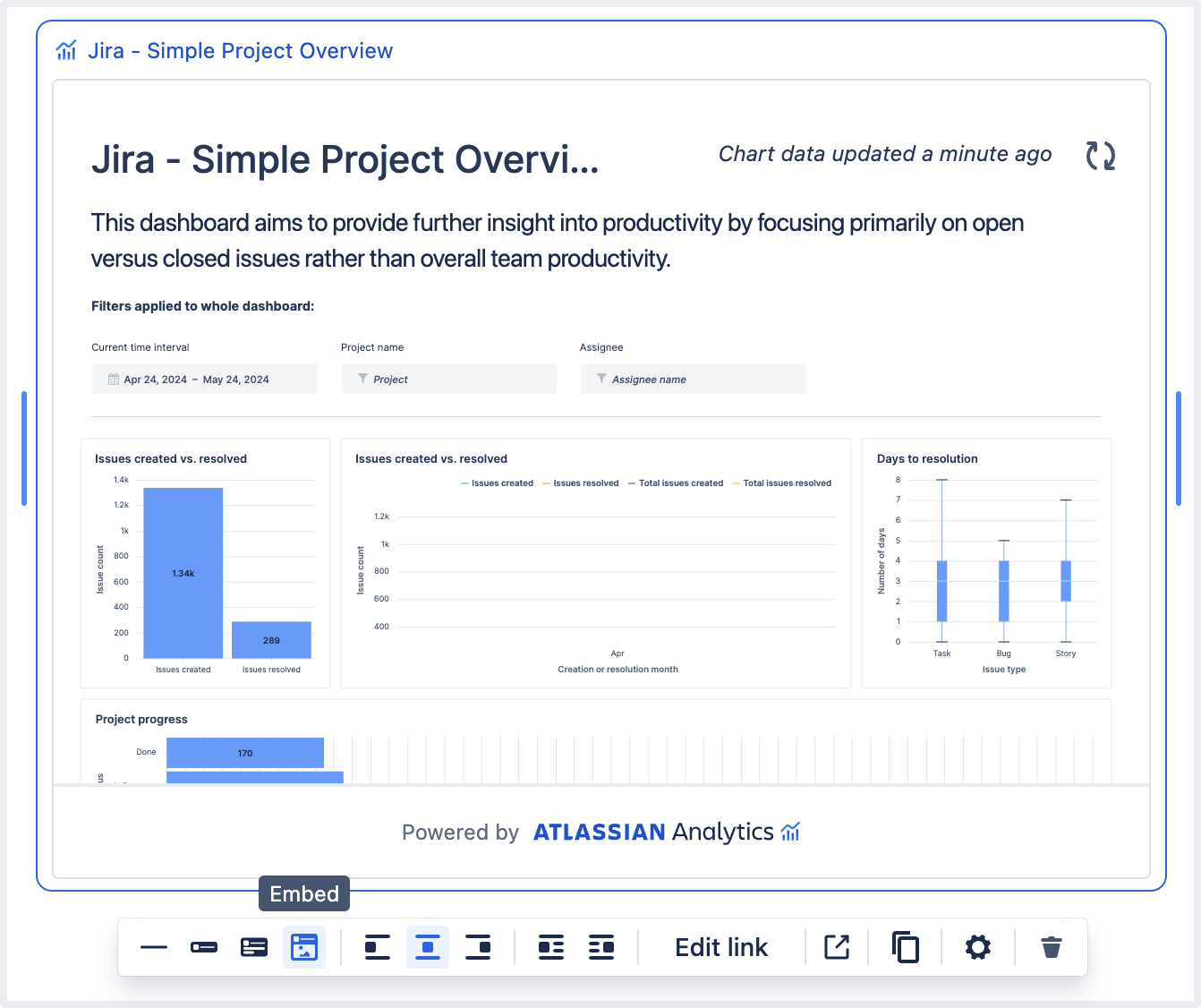Open link in new window icon
The image size is (1201, 1008).
click(837, 947)
